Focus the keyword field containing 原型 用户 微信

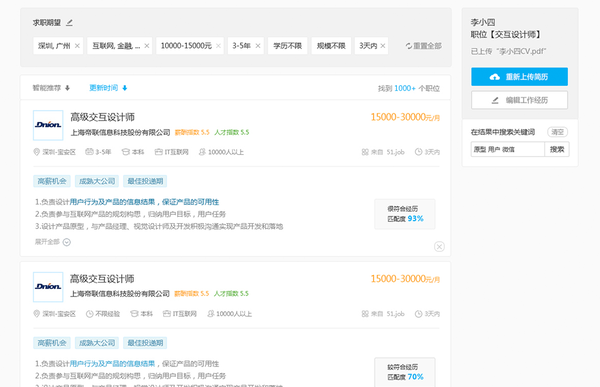(507, 149)
